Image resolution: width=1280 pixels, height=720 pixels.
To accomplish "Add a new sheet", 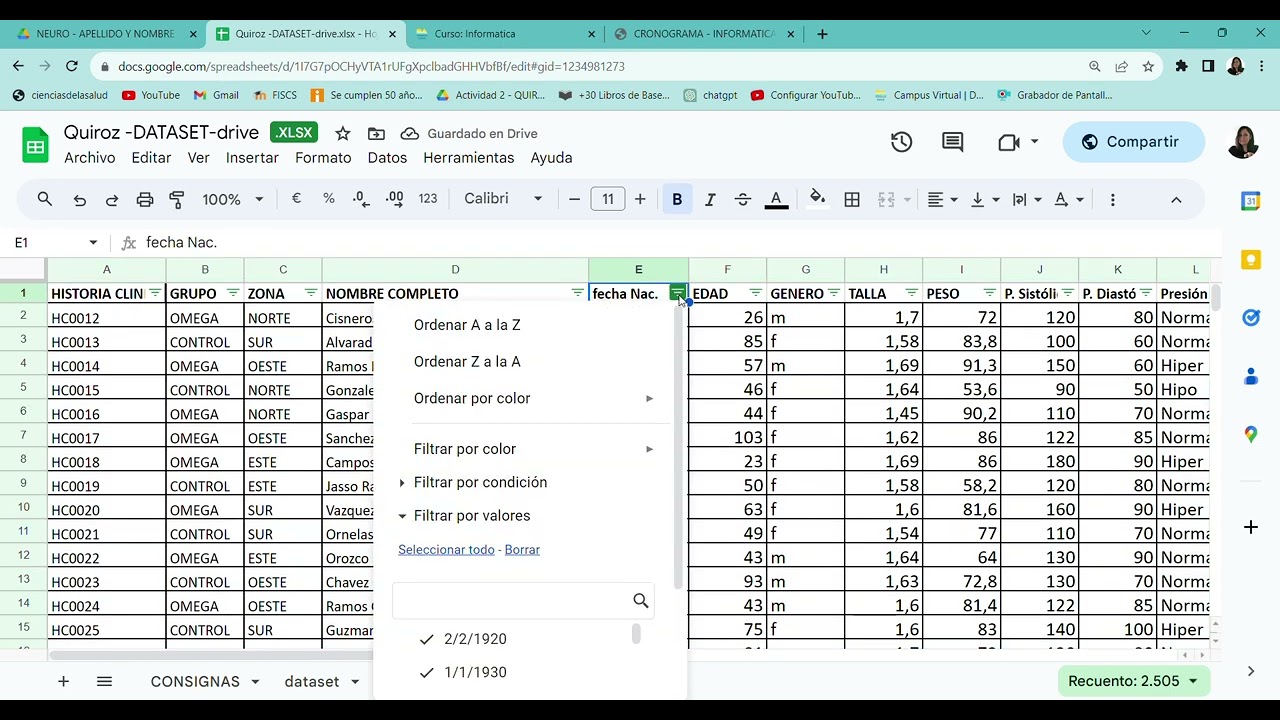I will click(63, 681).
